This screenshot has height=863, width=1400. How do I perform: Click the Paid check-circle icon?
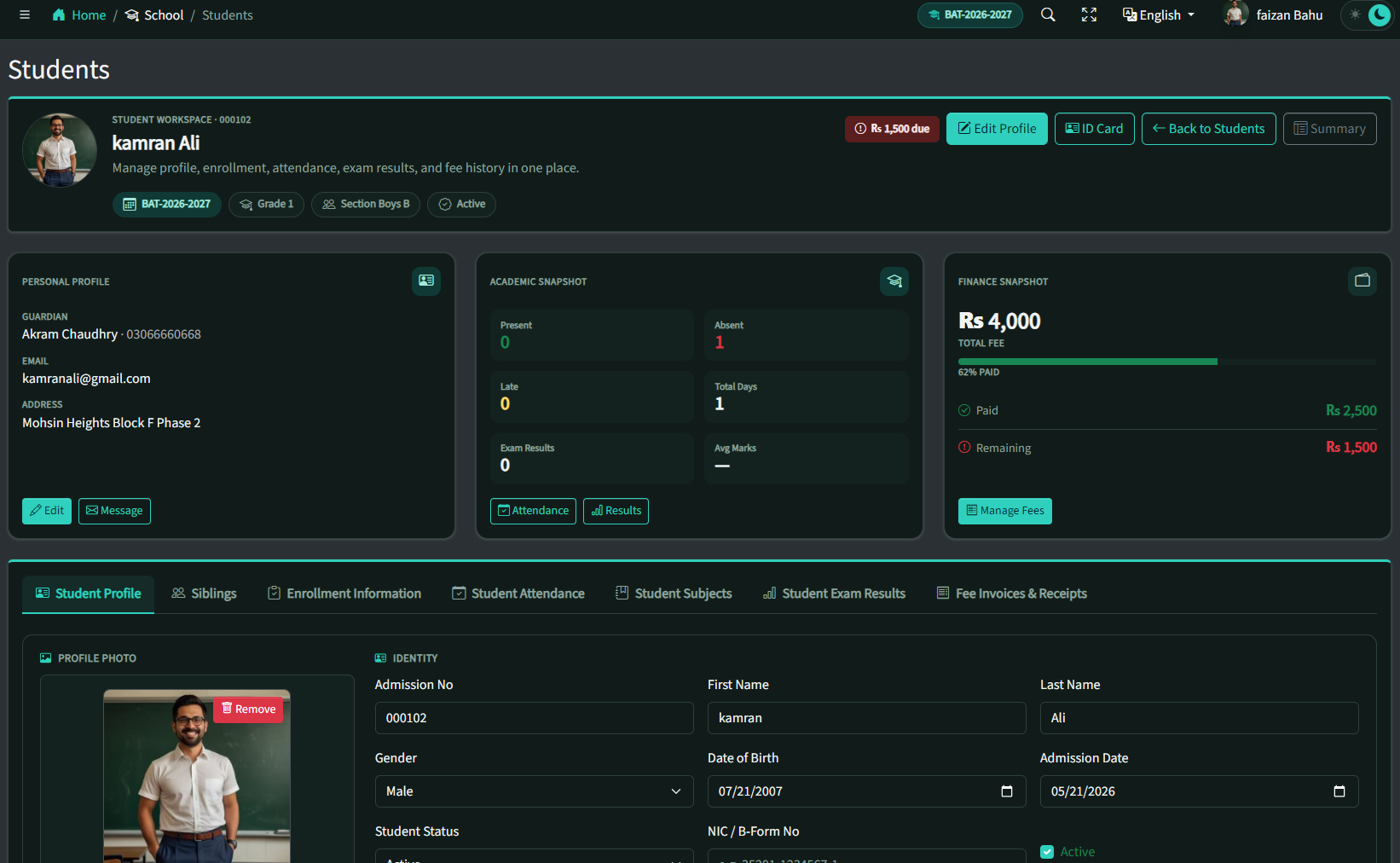click(x=964, y=410)
